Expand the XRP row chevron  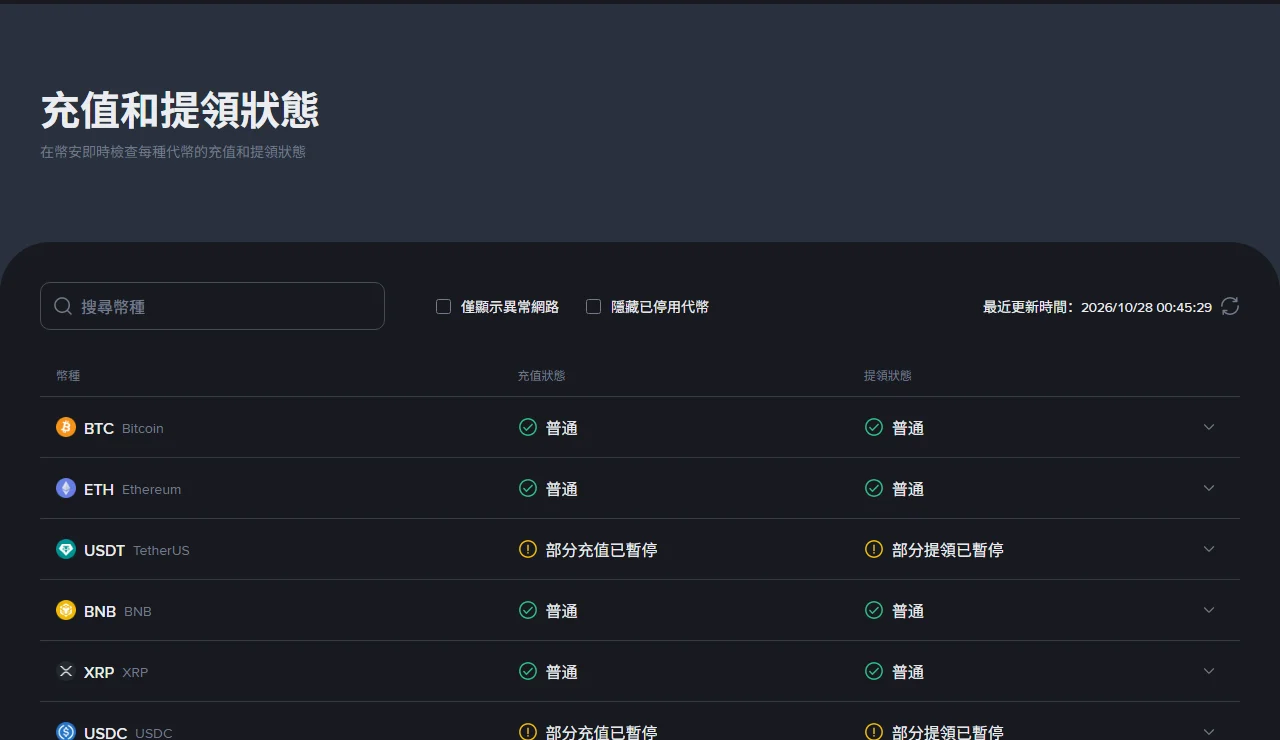pos(1209,671)
